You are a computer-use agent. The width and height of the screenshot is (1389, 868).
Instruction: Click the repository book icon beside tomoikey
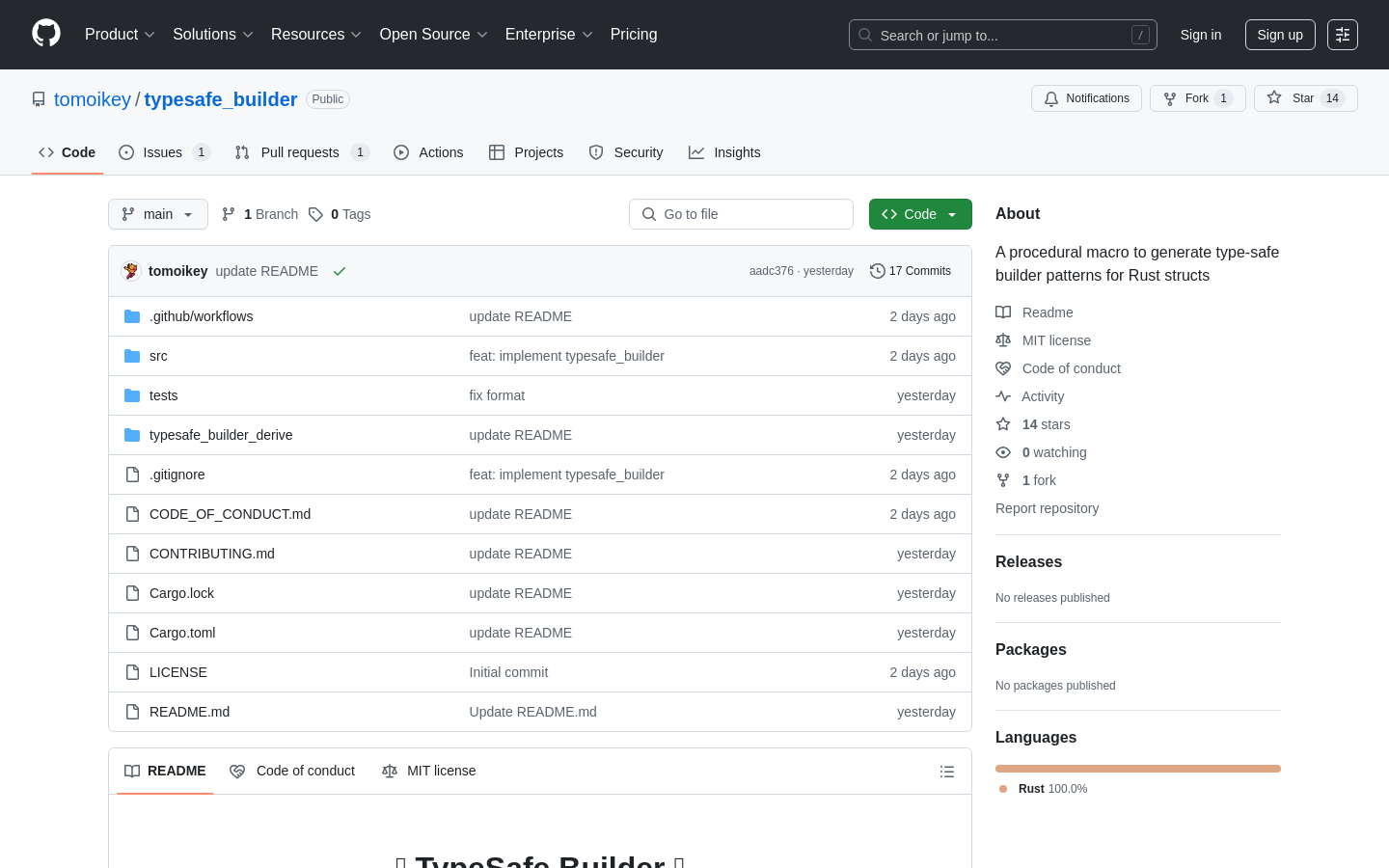click(x=39, y=99)
